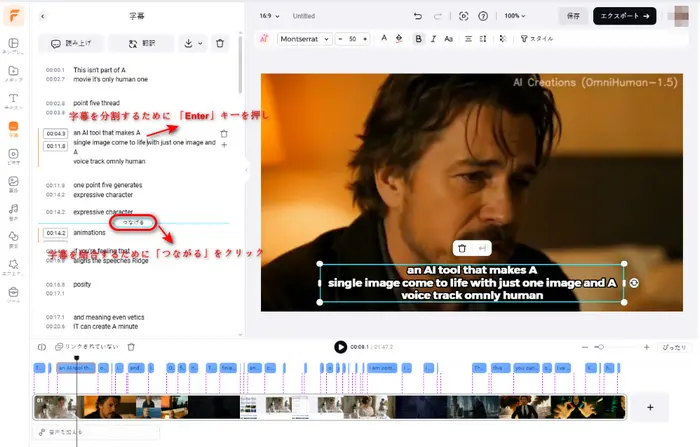Select subtitle 'This isn't part of A'
Image resolution: width=700 pixels, height=447 pixels.
pyautogui.click(x=100, y=70)
